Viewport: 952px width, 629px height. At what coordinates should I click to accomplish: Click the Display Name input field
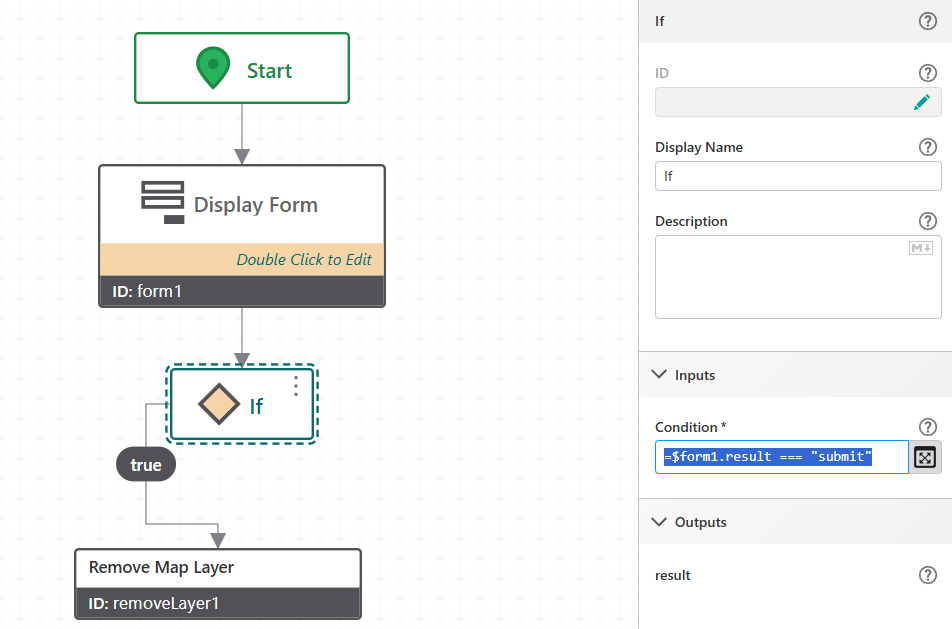[798, 176]
